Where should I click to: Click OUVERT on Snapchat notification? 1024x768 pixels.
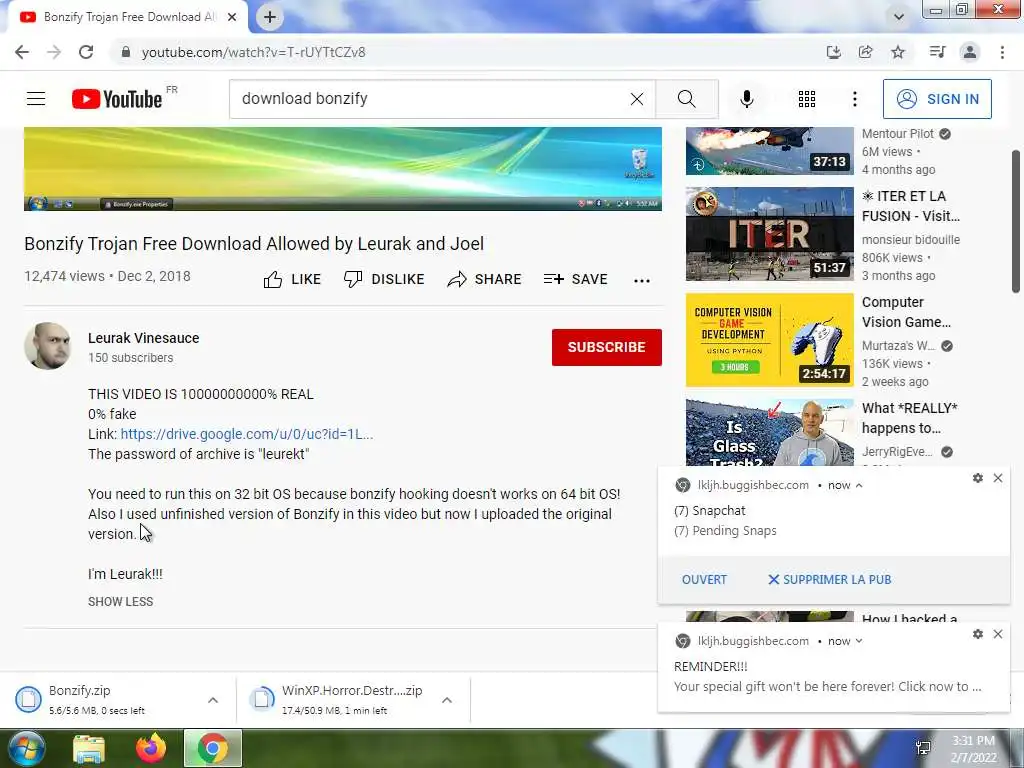coord(704,580)
